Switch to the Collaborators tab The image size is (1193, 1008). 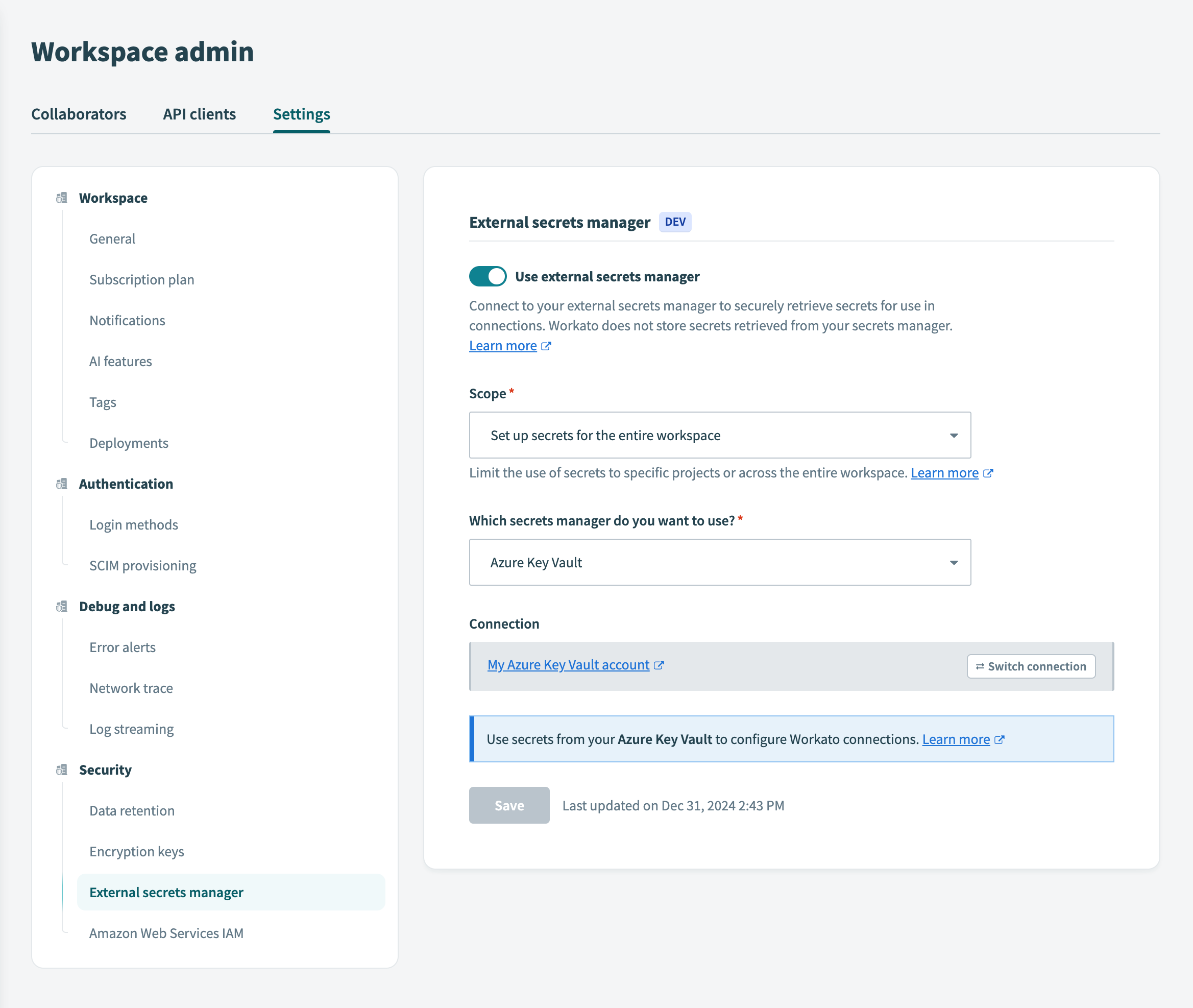79,114
